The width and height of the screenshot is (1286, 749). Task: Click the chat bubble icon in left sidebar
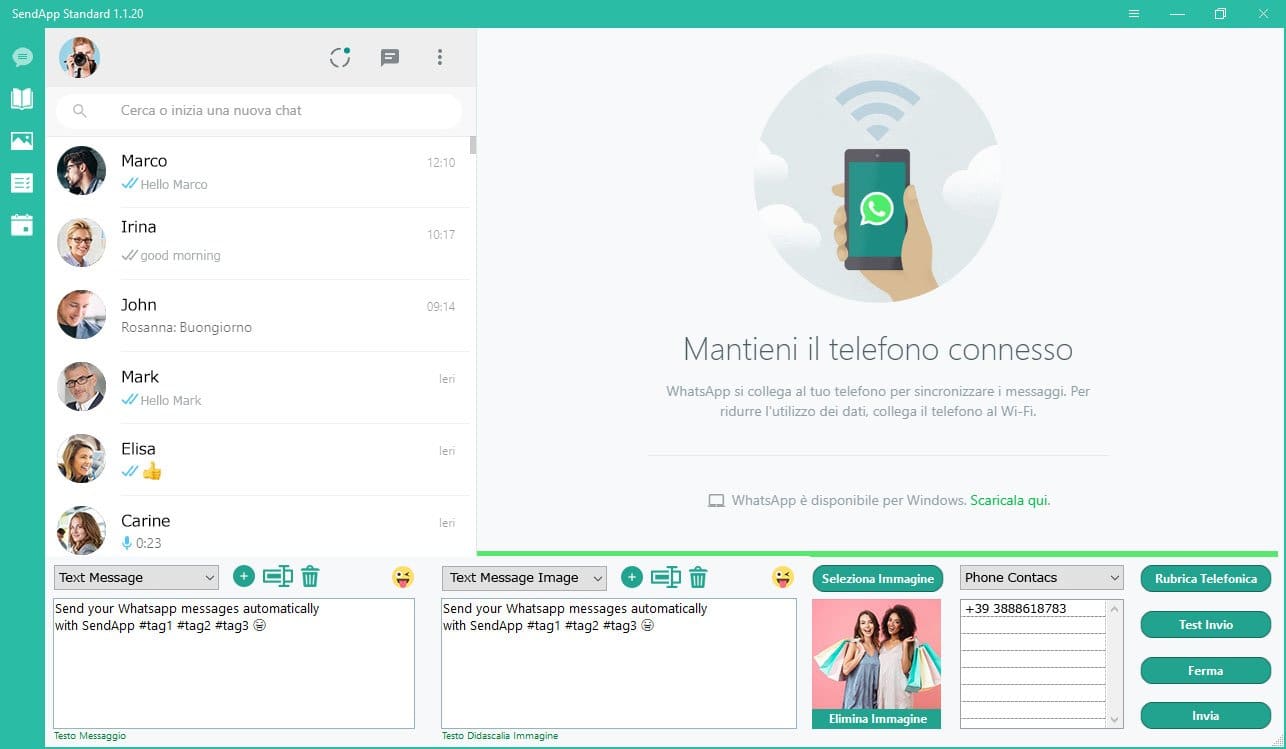(22, 57)
